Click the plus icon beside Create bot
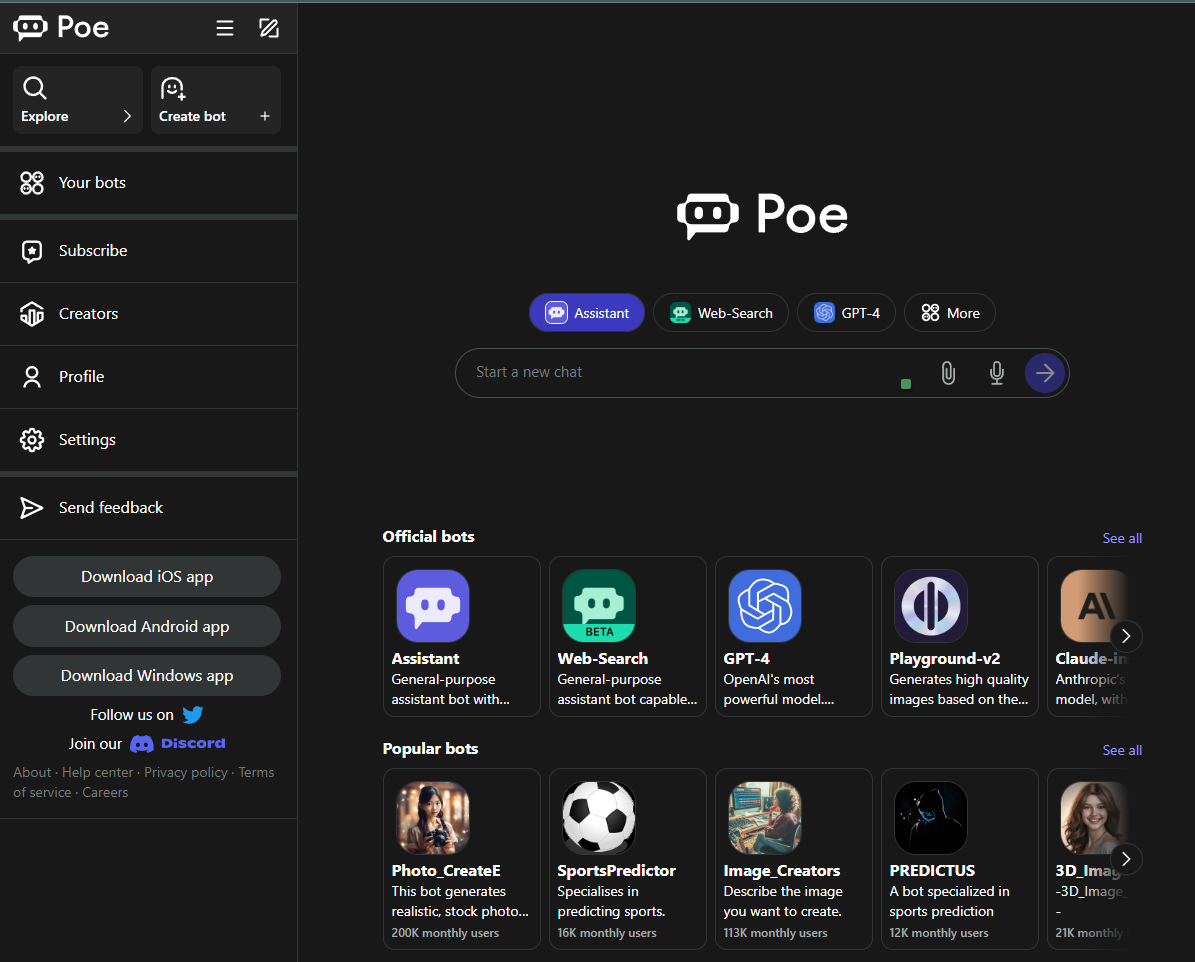Screen dimensions: 1195x962 click(264, 116)
